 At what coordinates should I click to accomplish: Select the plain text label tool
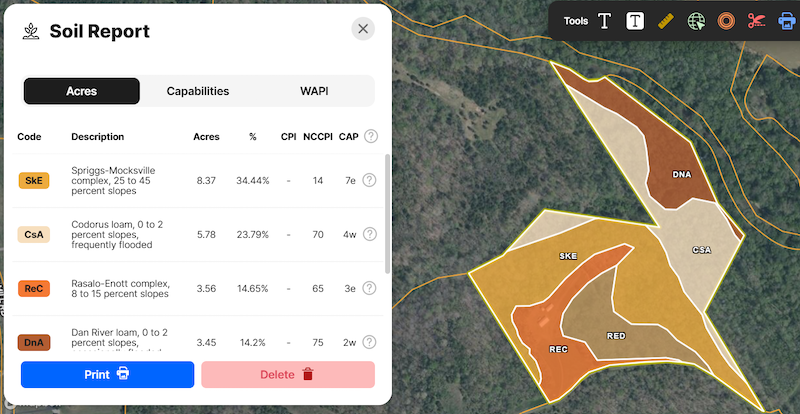coord(604,21)
